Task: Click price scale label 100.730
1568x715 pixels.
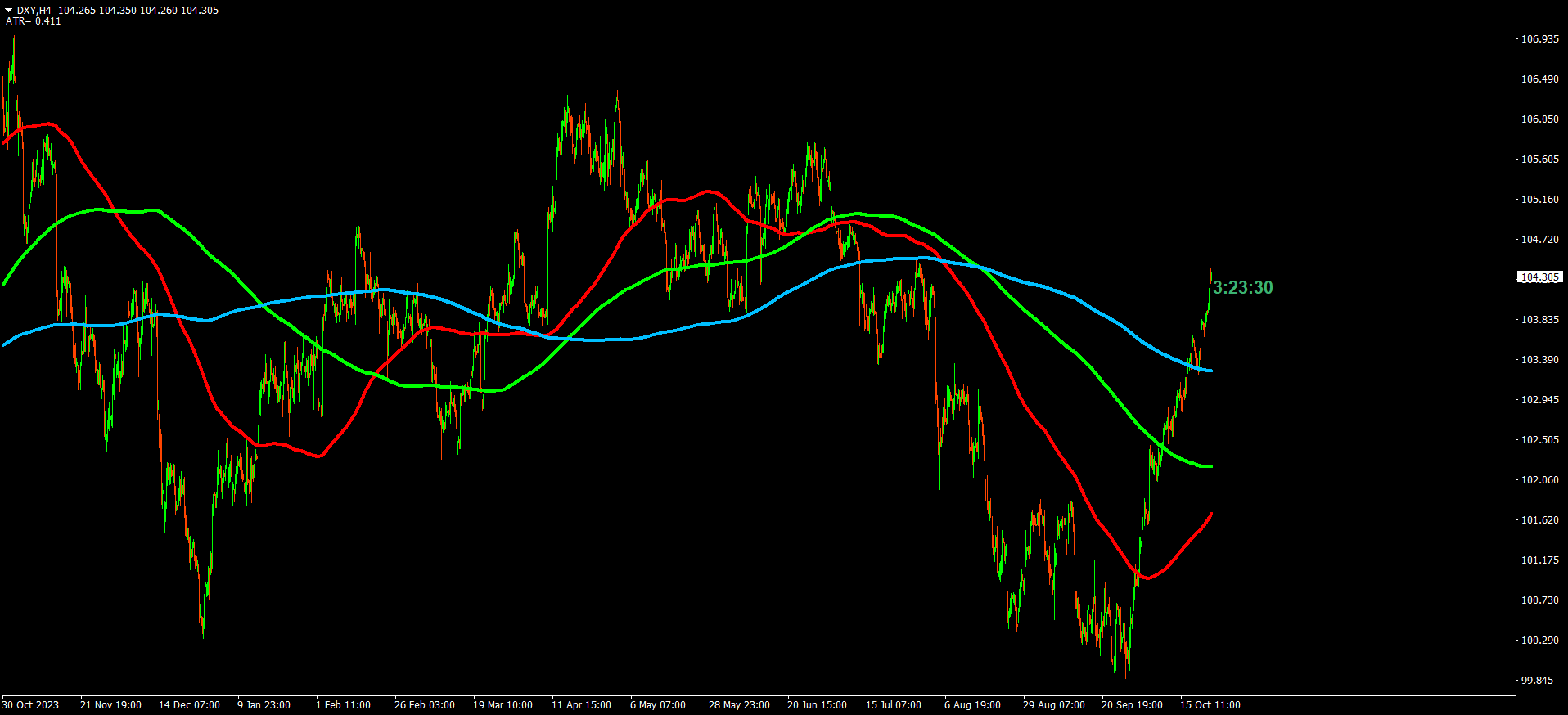Action: pos(1539,600)
